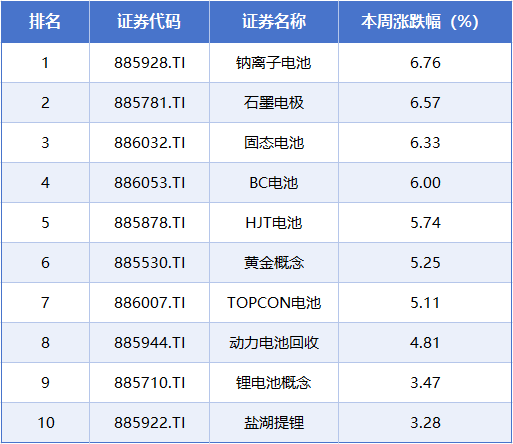Select security code 885781.TI
The image size is (513, 444).
pos(149,103)
